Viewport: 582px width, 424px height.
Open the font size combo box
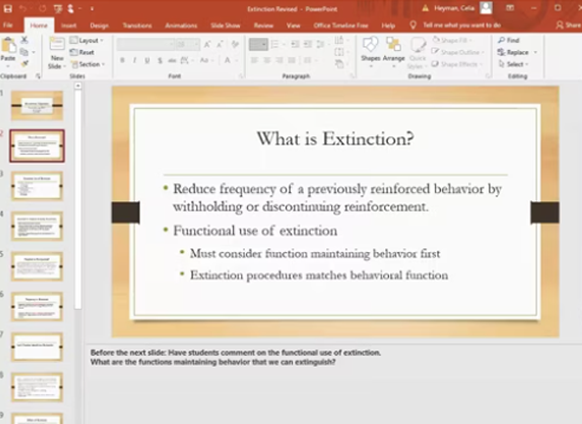(x=187, y=44)
